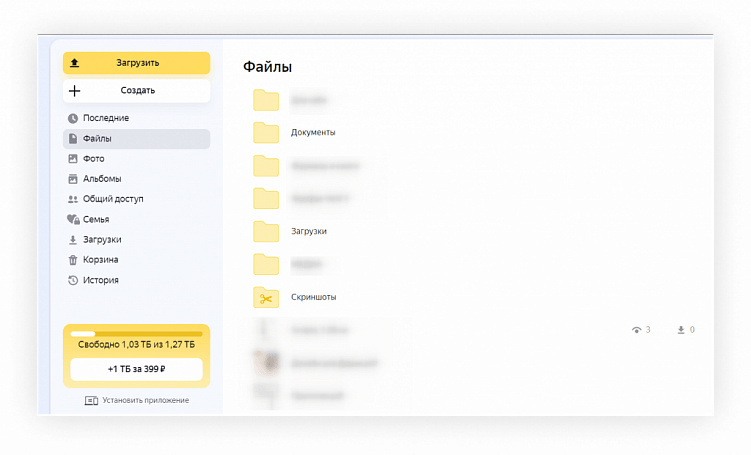The height and width of the screenshot is (455, 751).
Task: Click the folder icon directly above Скриншоты
Action: [266, 264]
